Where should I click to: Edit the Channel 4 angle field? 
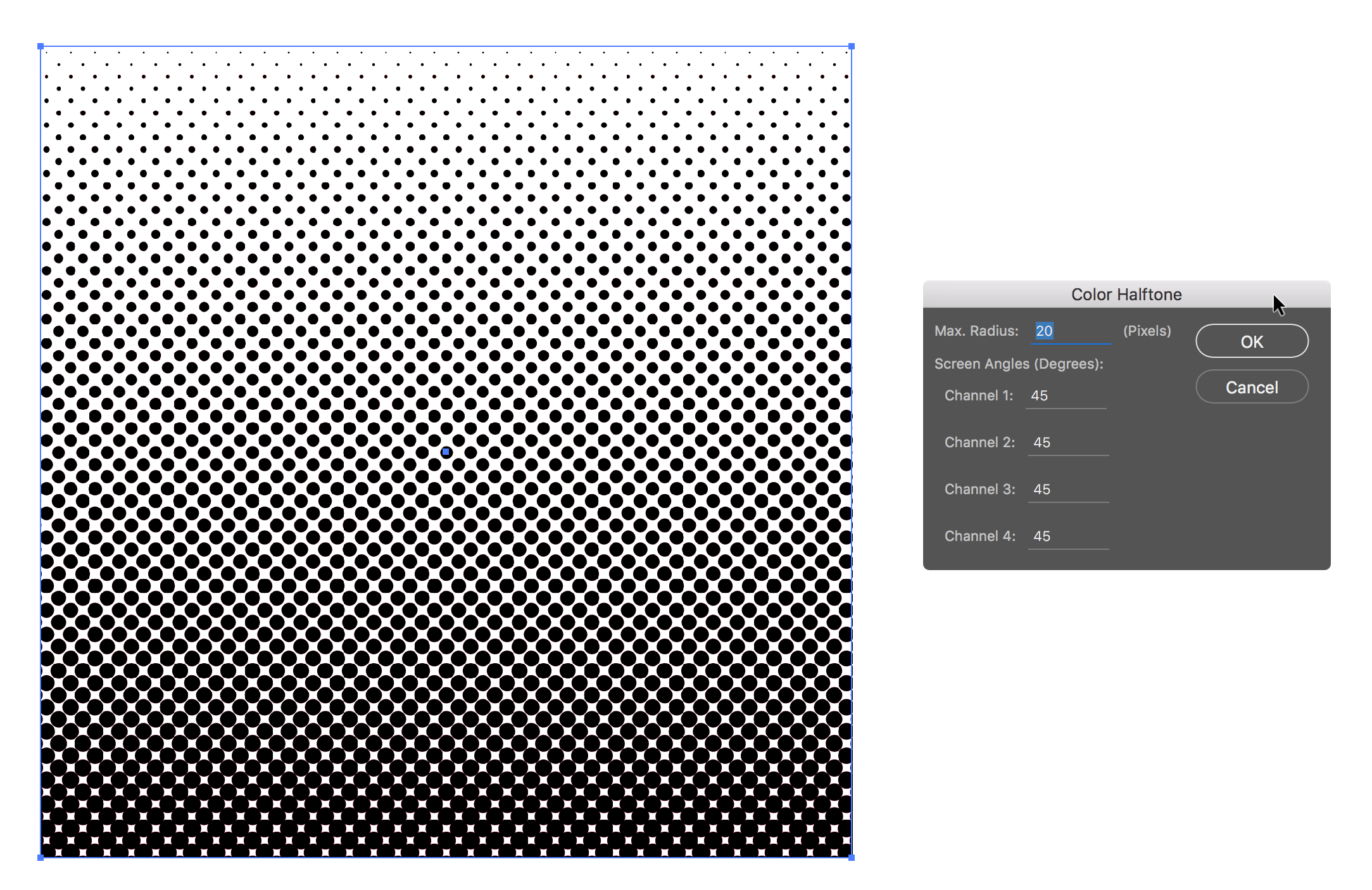click(1068, 537)
